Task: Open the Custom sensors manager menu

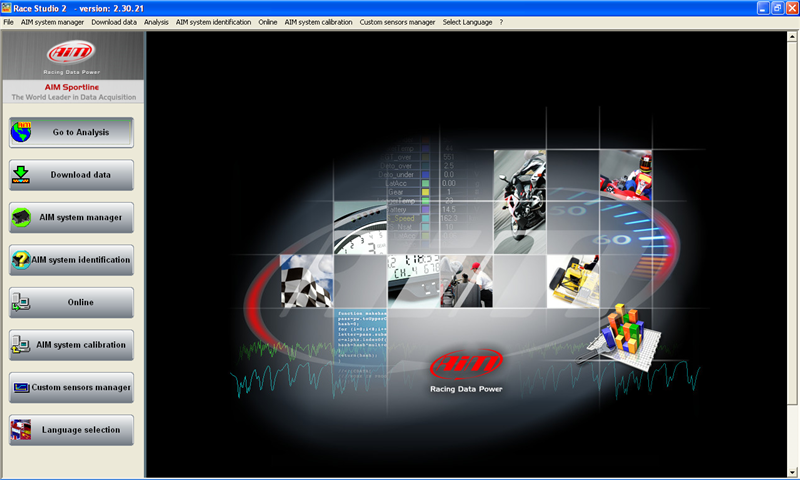Action: click(x=397, y=22)
